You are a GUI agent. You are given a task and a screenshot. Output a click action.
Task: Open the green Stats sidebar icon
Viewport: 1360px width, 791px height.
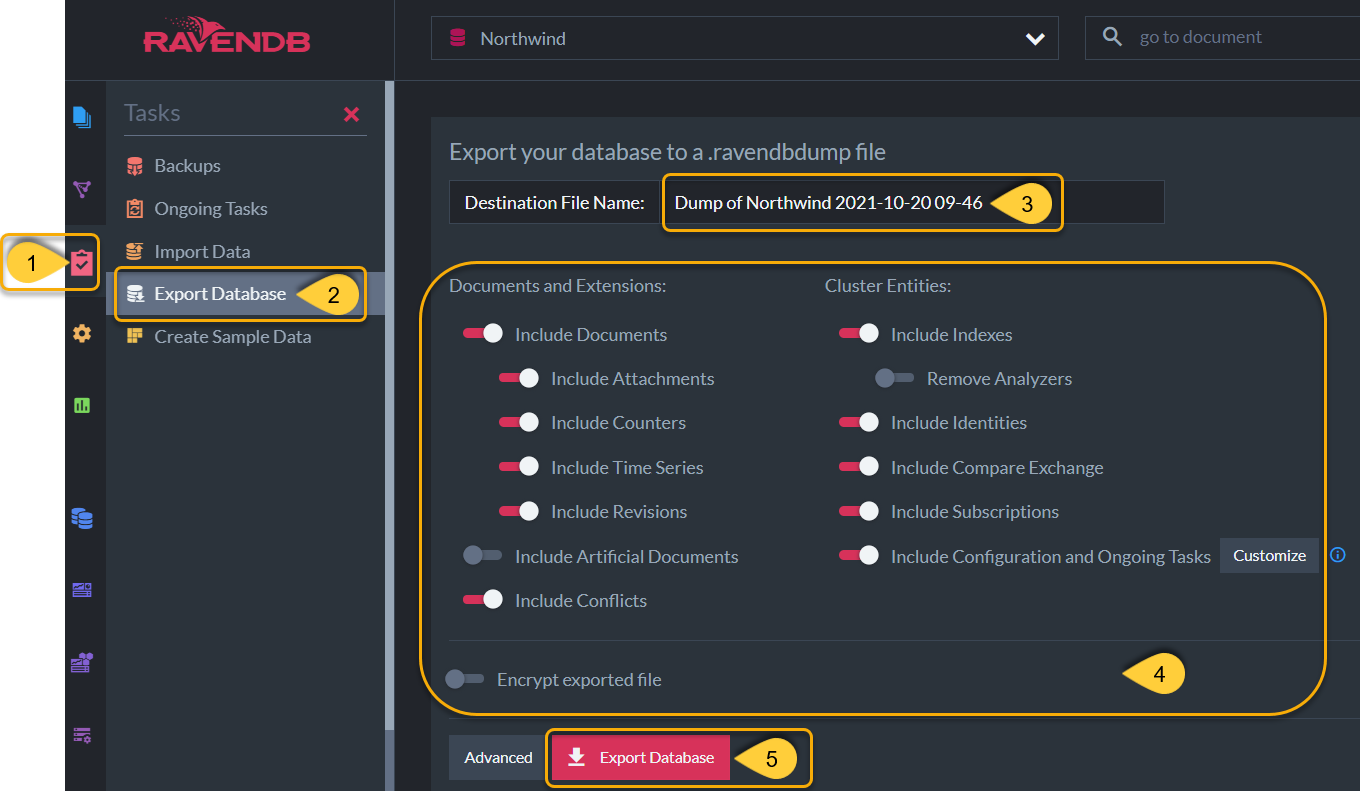coord(82,405)
